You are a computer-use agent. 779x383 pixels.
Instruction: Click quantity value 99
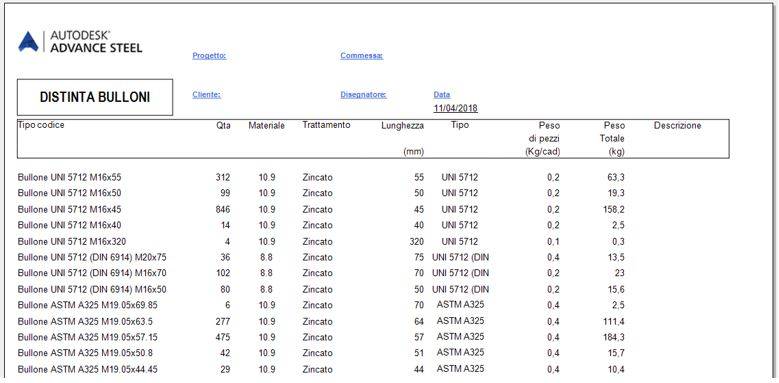coord(226,193)
